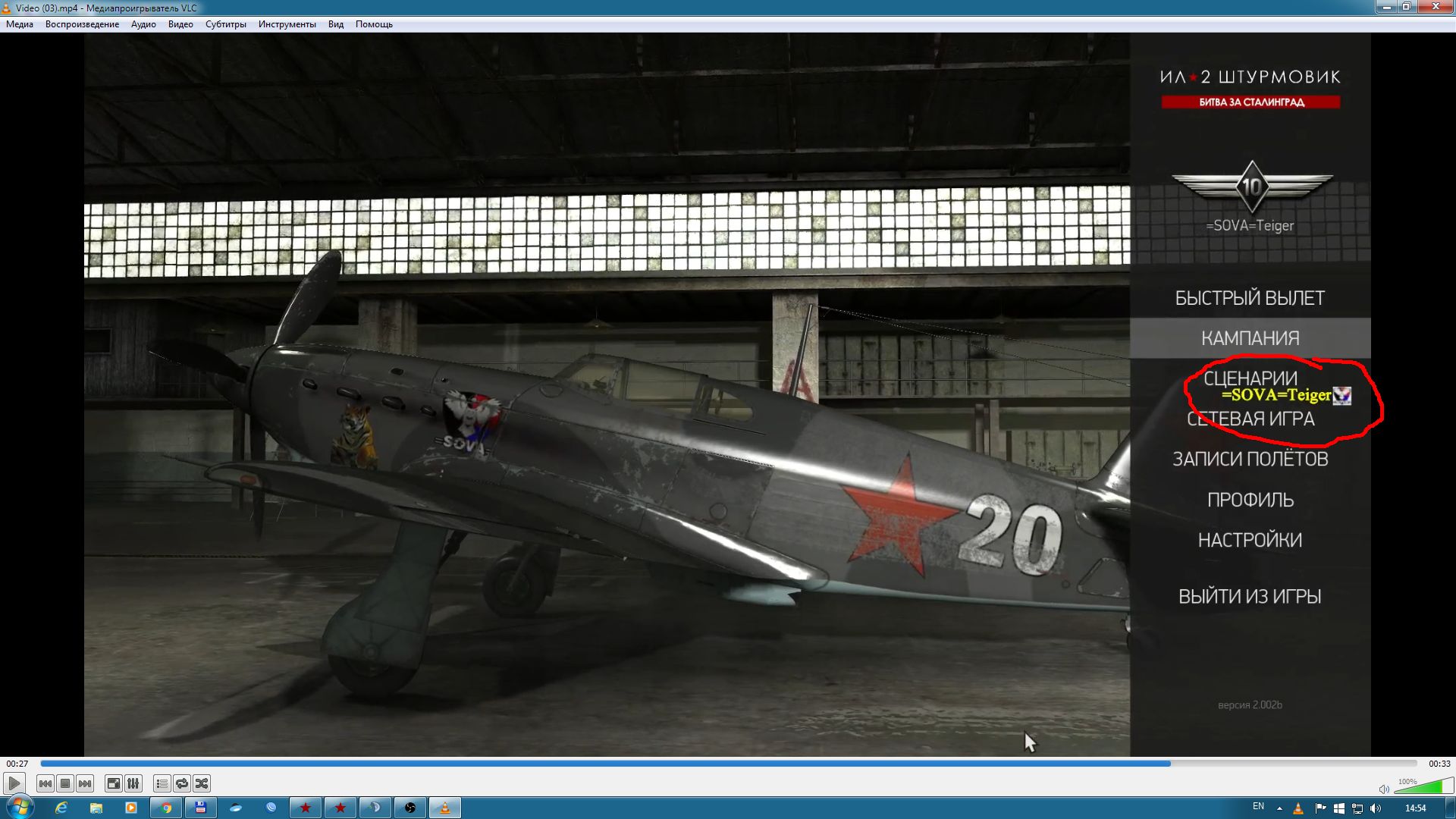Switch to OBS on the taskbar

[410, 808]
